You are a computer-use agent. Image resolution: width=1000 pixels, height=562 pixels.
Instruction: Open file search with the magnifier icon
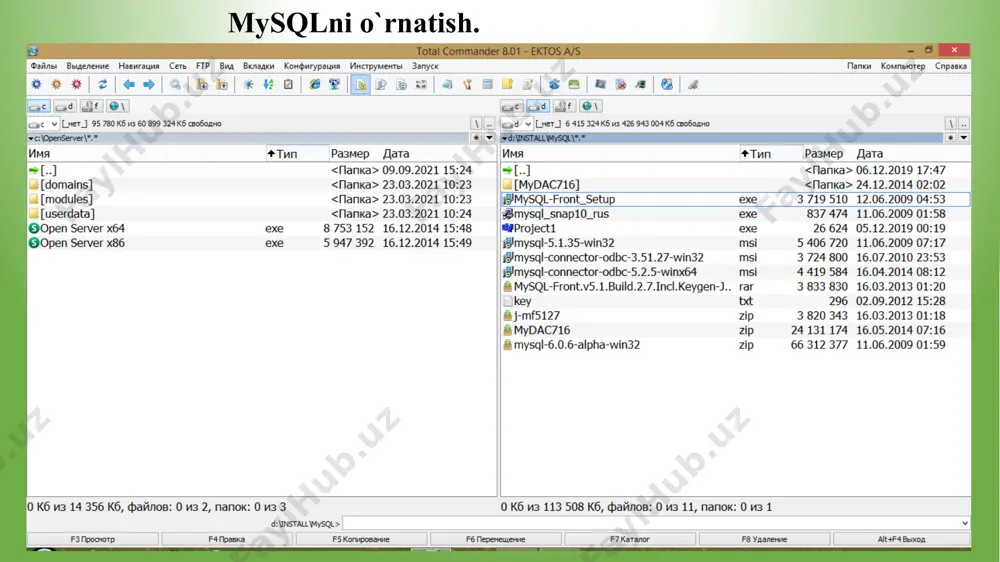175,84
